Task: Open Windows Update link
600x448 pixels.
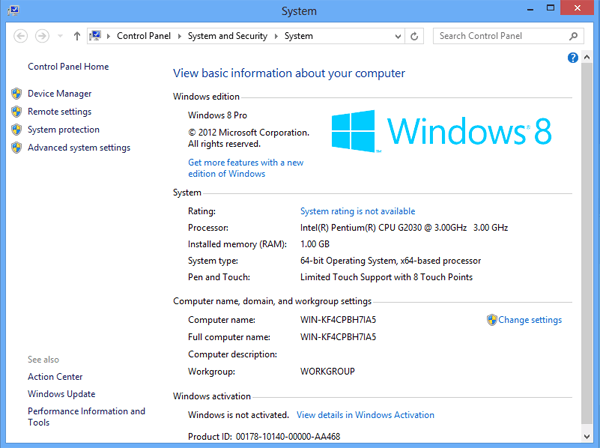Action: point(61,394)
